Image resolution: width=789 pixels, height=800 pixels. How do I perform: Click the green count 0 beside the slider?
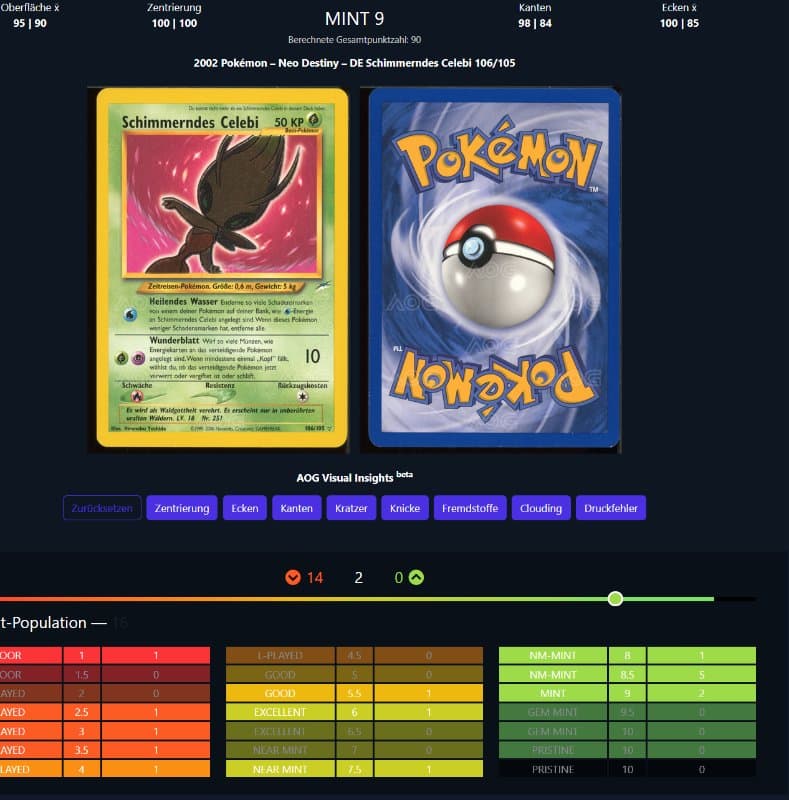tap(399, 578)
